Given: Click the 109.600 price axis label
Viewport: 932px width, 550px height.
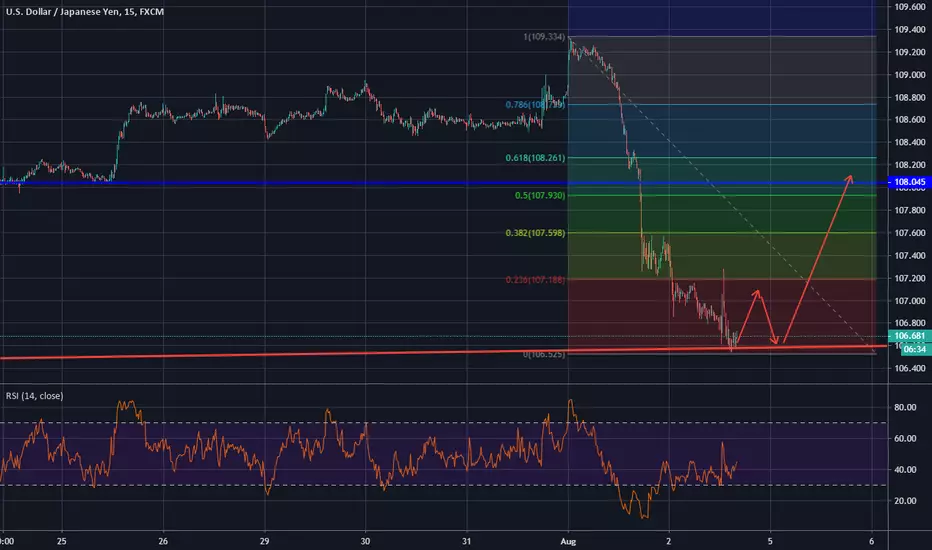Looking at the screenshot, I should [x=909, y=7].
